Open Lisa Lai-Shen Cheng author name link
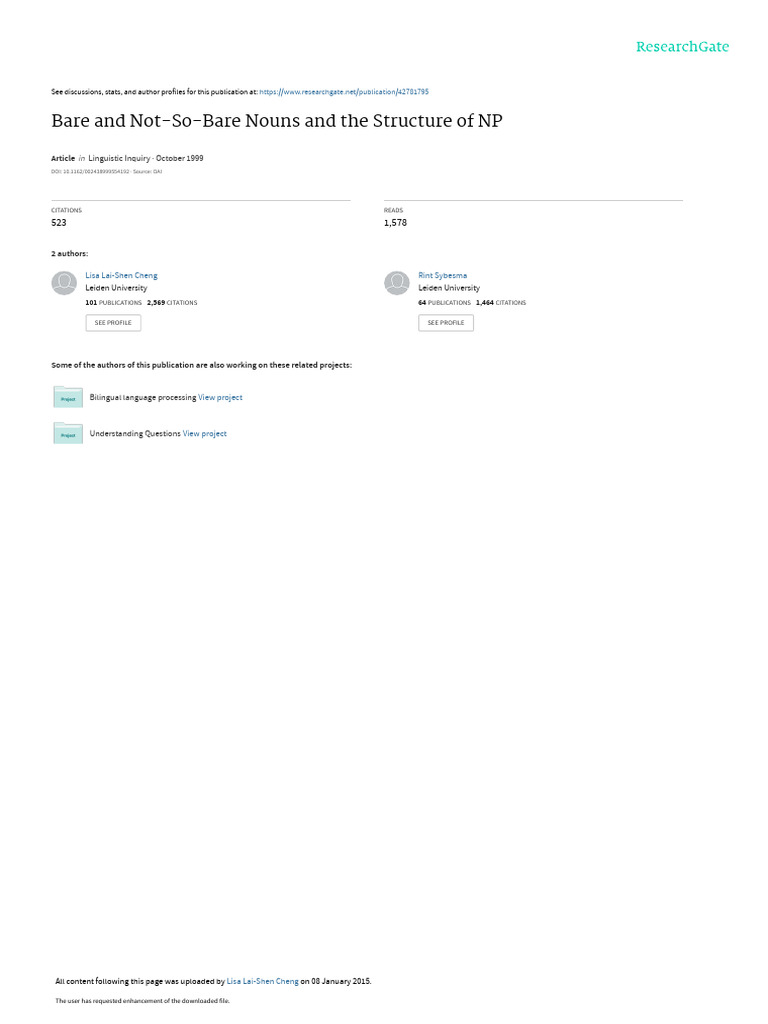 pos(121,276)
